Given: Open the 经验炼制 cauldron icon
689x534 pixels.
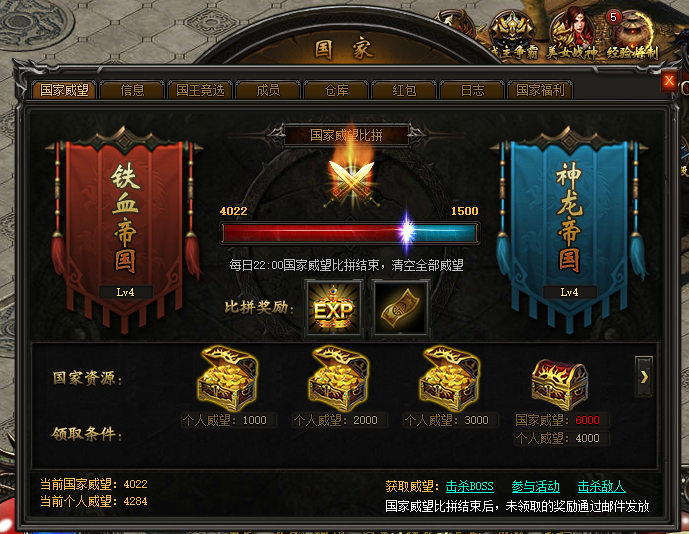Looking at the screenshot, I should pos(633,35).
